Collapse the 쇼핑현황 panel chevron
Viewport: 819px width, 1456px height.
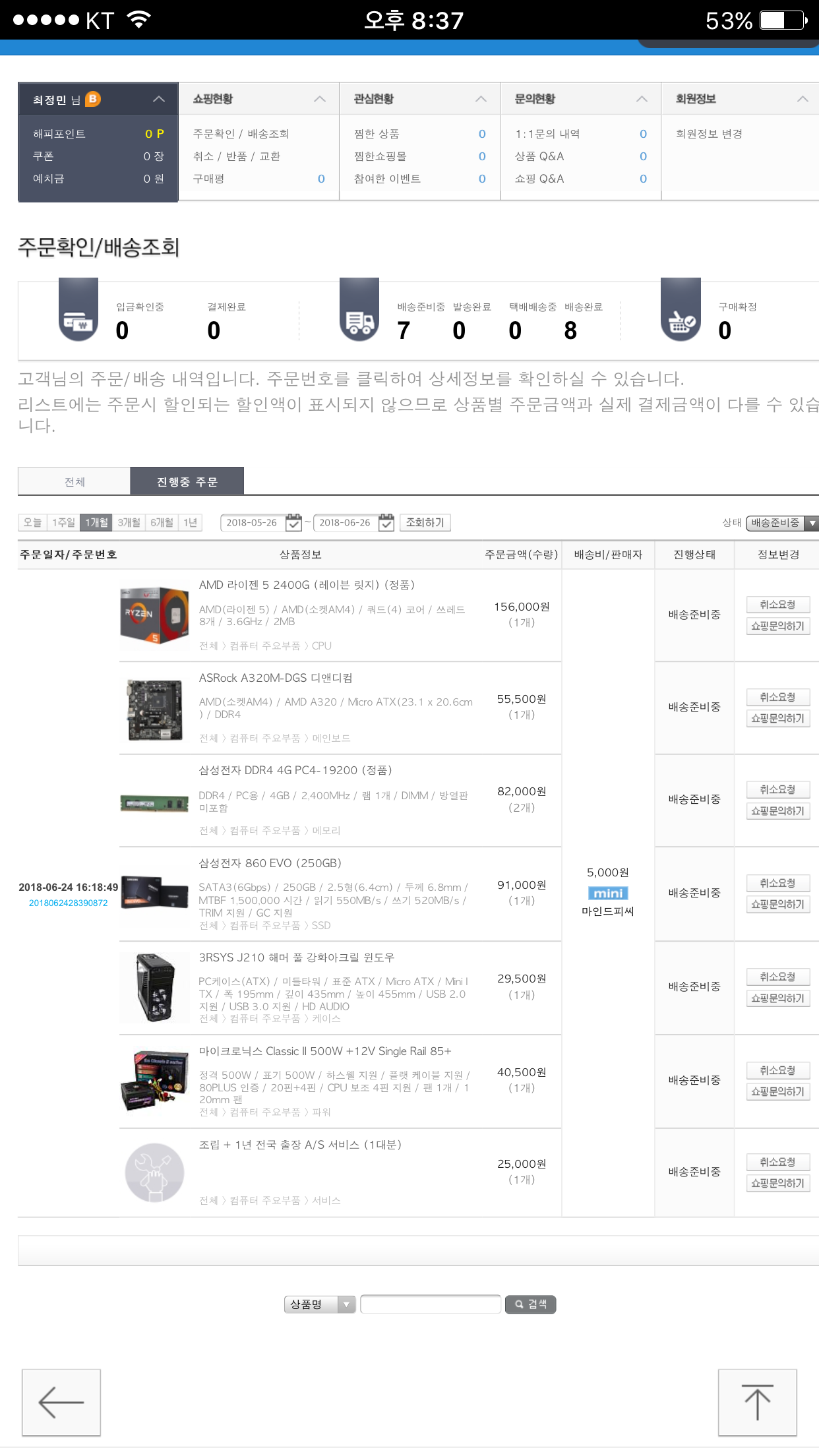click(x=320, y=99)
